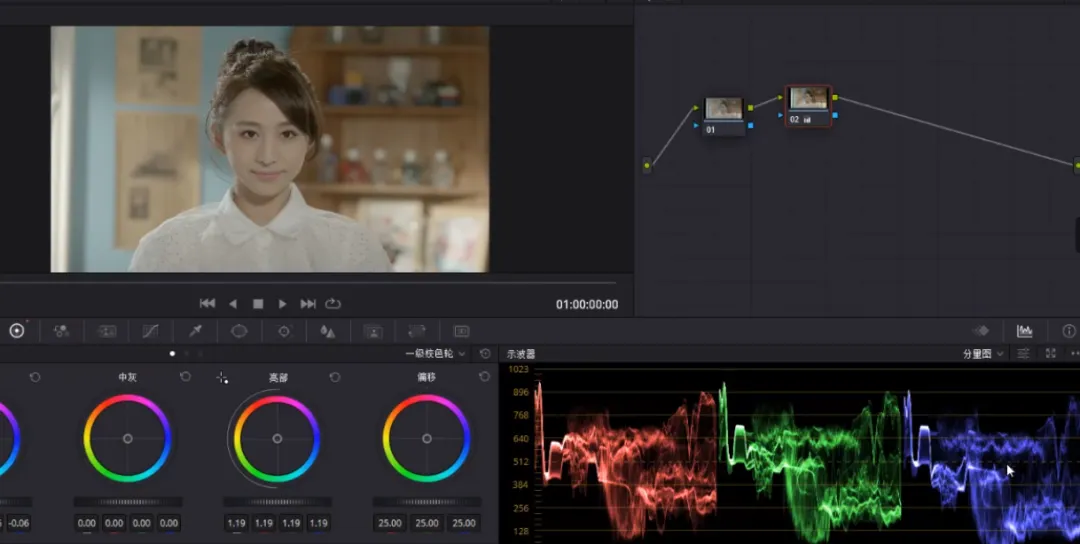The image size is (1080, 544).
Task: Open the Information panel
Action: [x=1069, y=331]
